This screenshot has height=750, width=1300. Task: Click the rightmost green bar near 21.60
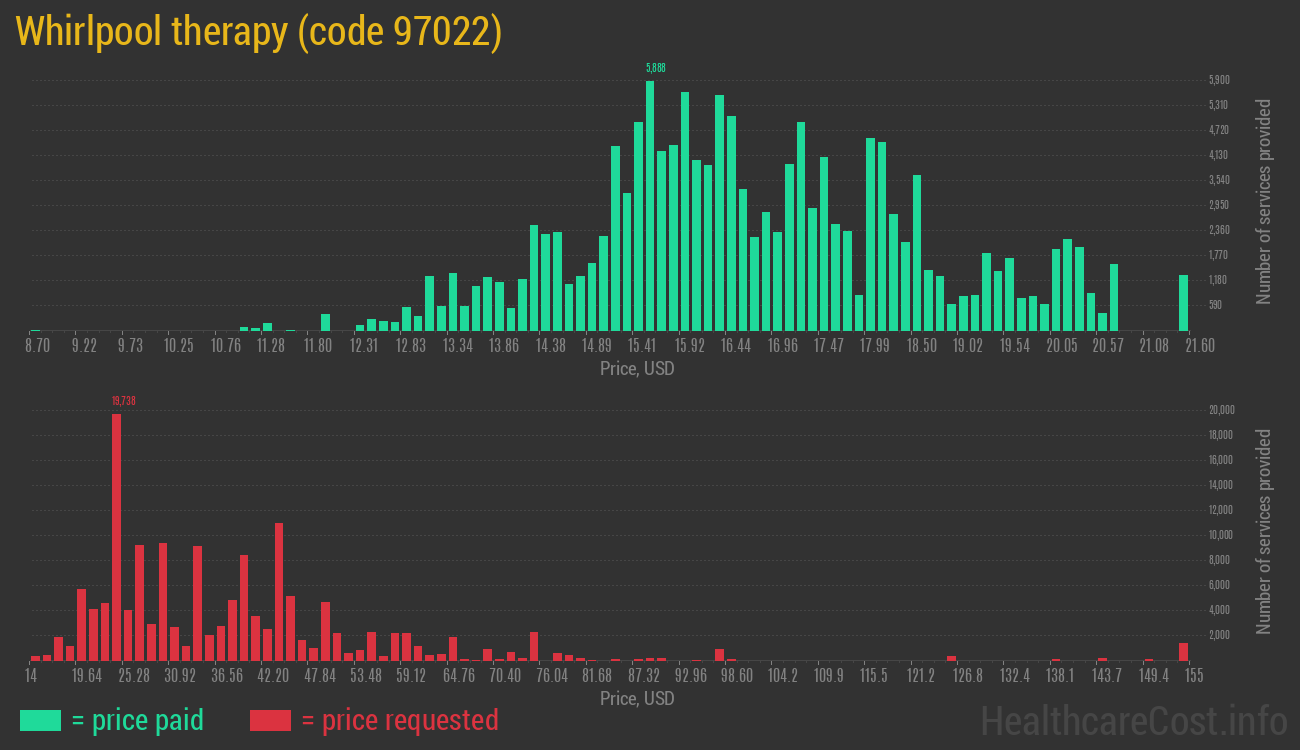(x=1183, y=302)
